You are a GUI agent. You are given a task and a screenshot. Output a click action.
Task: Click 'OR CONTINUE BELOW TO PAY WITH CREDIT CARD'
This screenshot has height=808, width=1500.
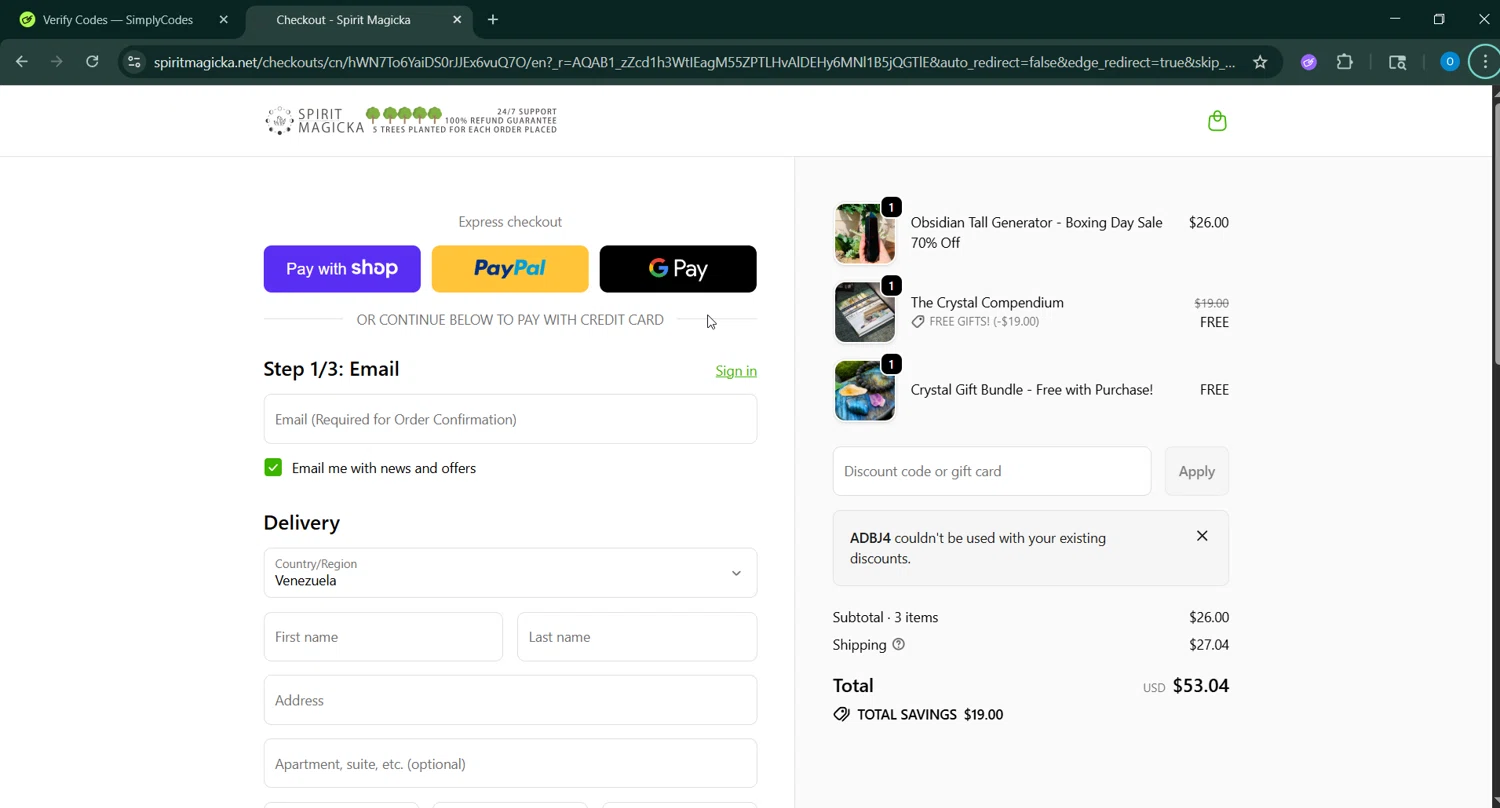510,320
